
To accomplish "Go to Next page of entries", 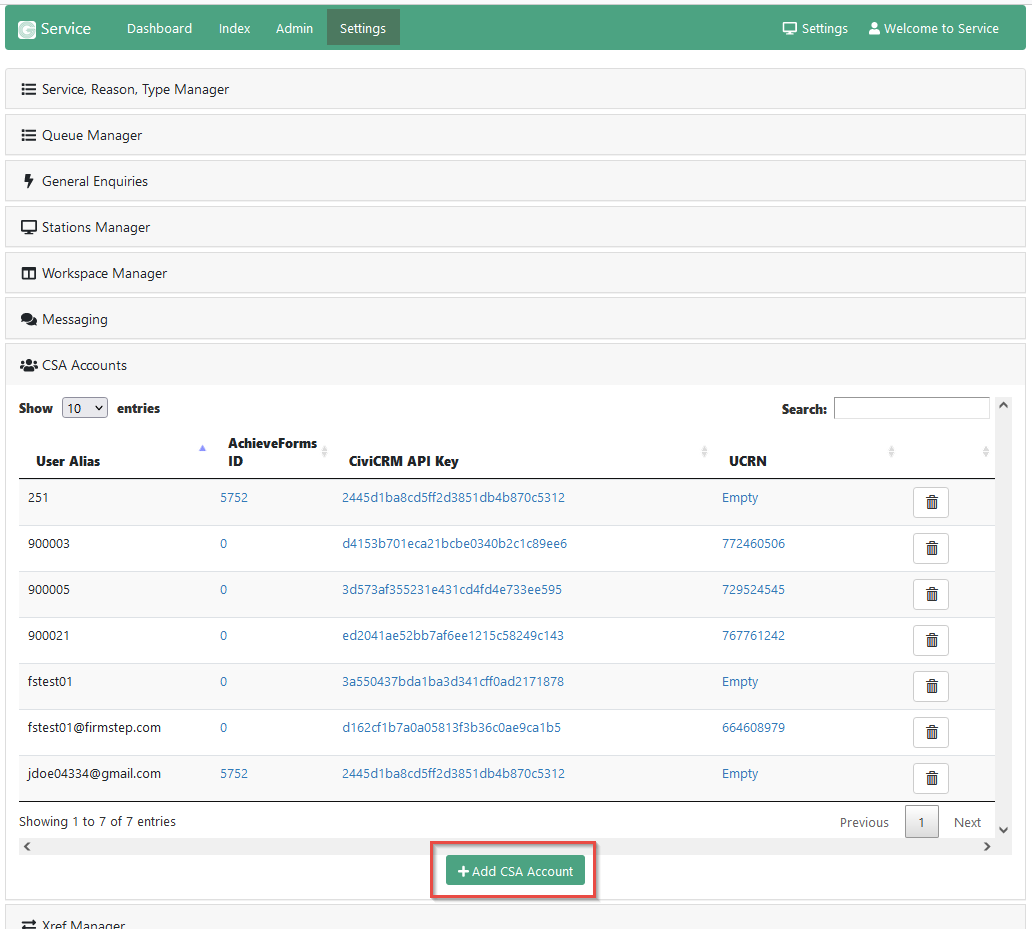I will click(x=967, y=822).
